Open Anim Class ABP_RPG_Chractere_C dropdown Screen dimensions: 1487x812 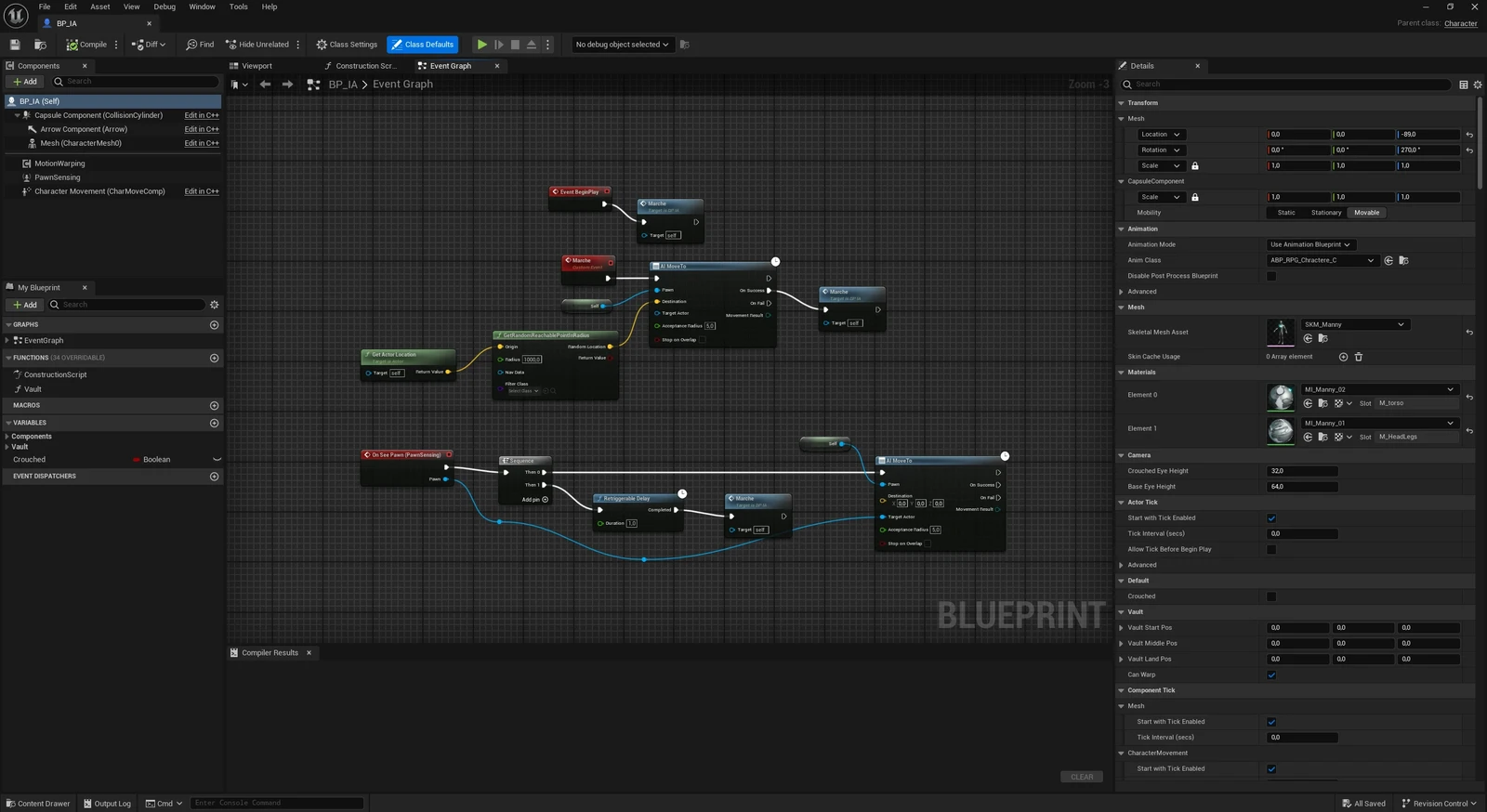(x=1322, y=261)
